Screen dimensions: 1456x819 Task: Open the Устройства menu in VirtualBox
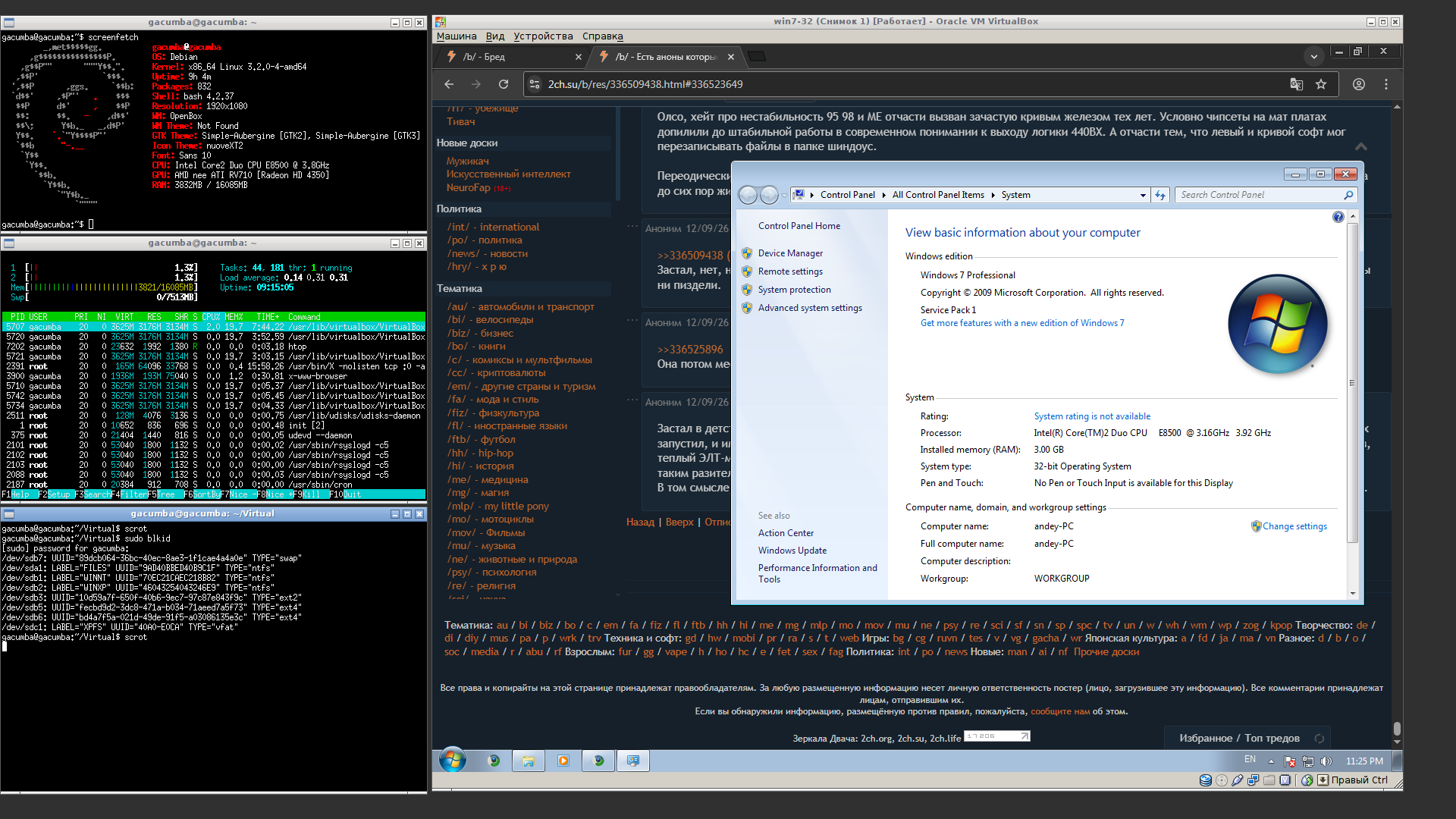coord(543,36)
